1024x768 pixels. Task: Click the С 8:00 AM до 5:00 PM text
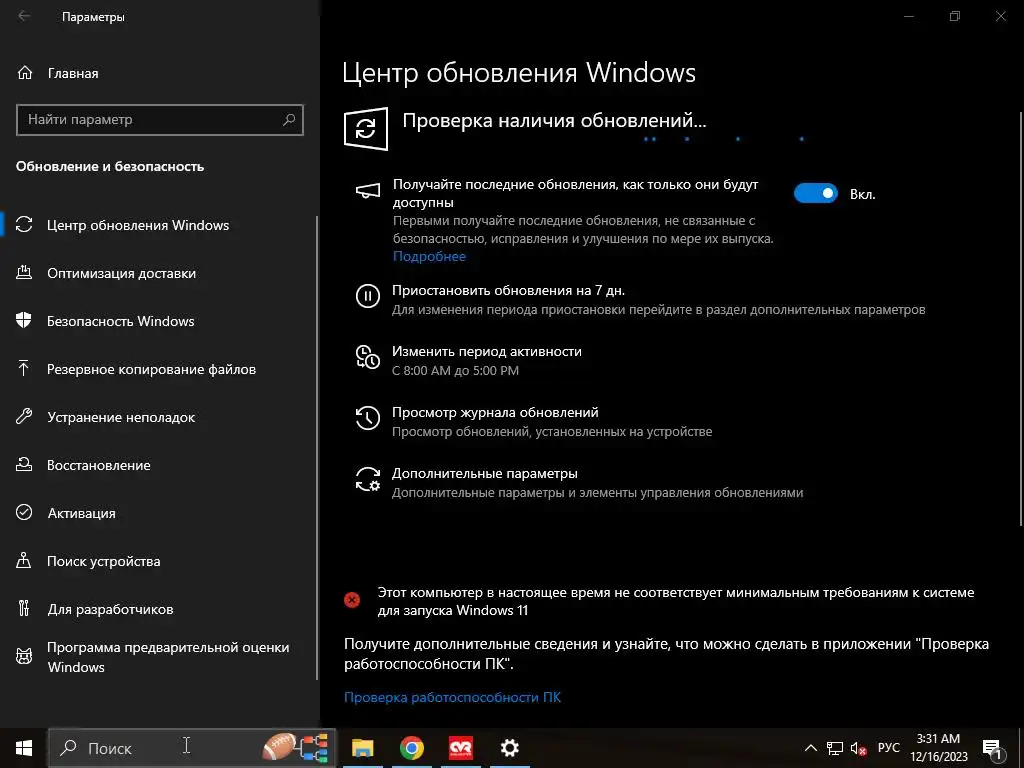coord(455,370)
